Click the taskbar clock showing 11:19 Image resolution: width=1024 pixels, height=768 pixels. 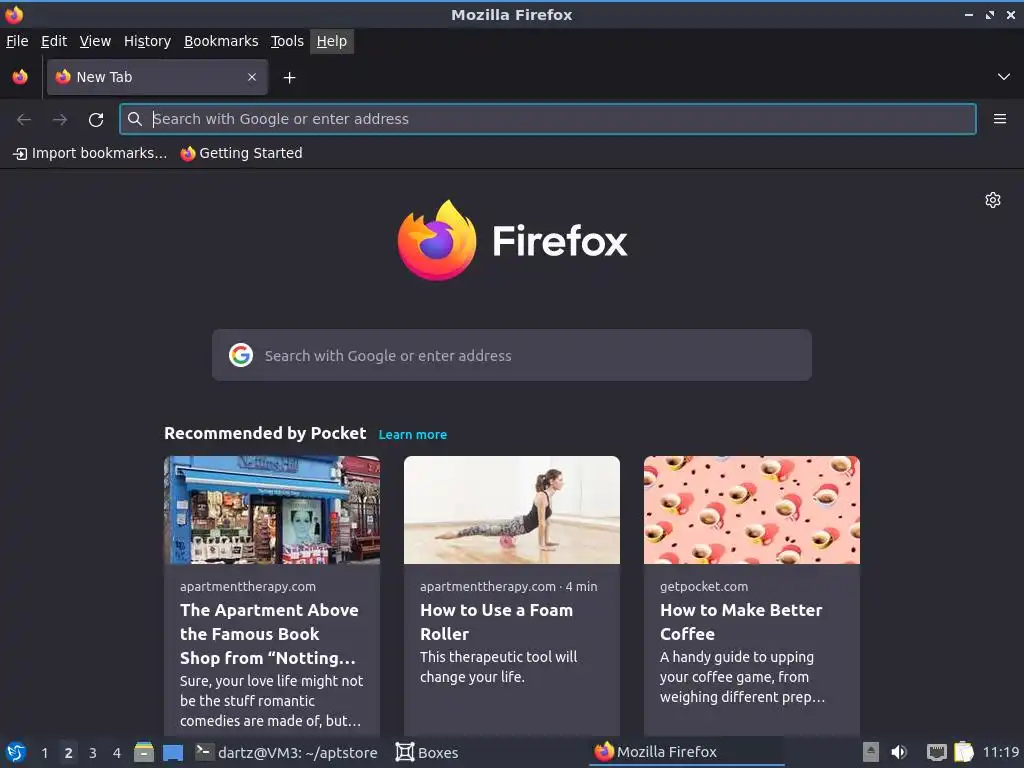1001,752
